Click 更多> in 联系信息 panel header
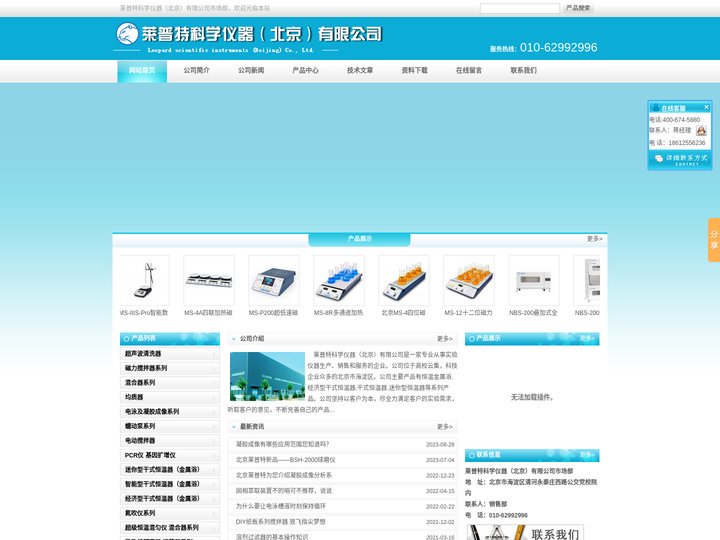 click(587, 455)
